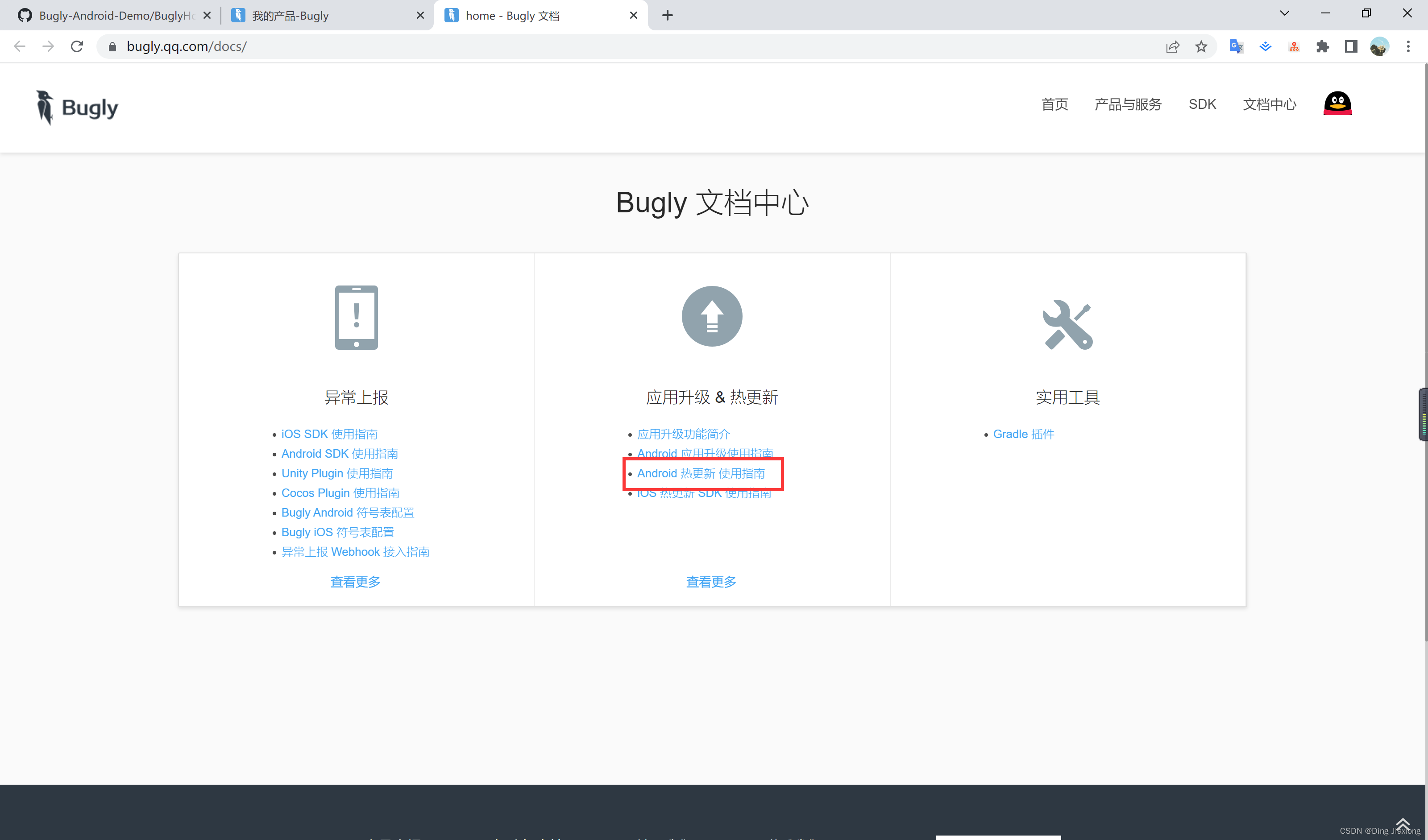Open 异常上报 Webhook 接入指南 link
Viewport: 1428px width, 840px height.
click(x=355, y=552)
